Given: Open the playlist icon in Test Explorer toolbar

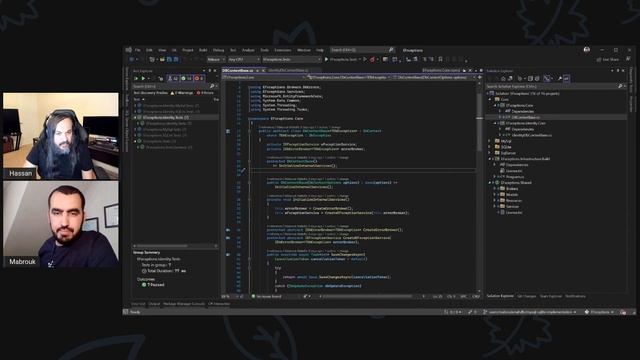Looking at the screenshot, I should click(161, 78).
